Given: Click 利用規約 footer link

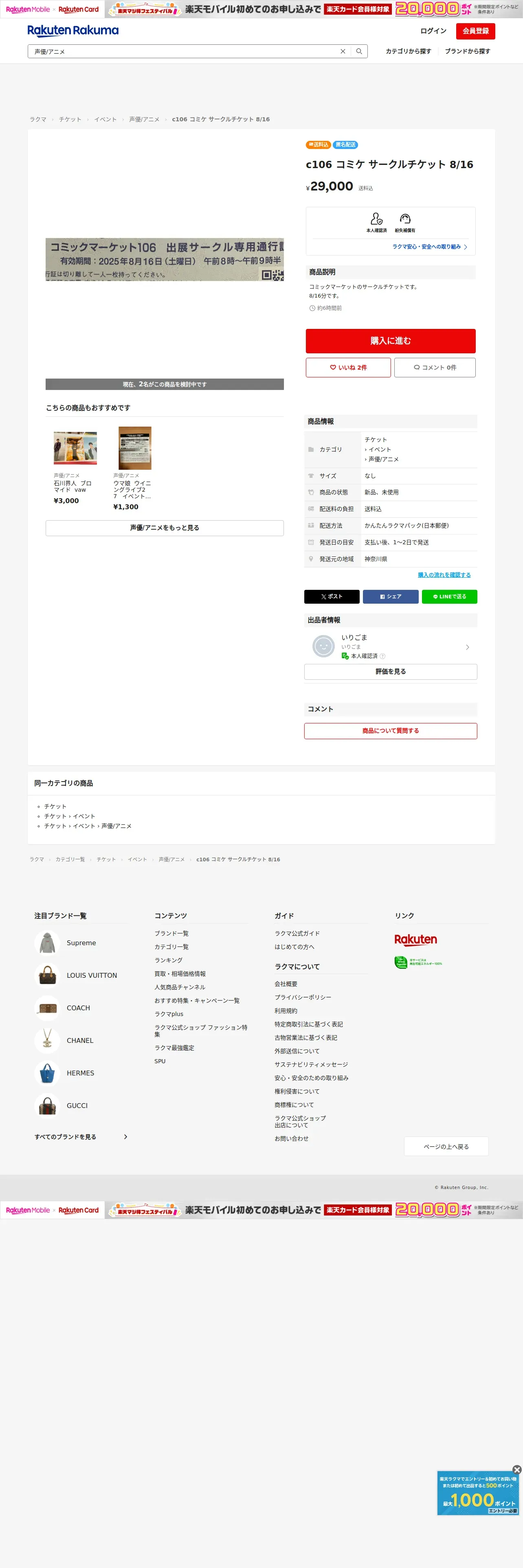Looking at the screenshot, I should click(286, 1011).
